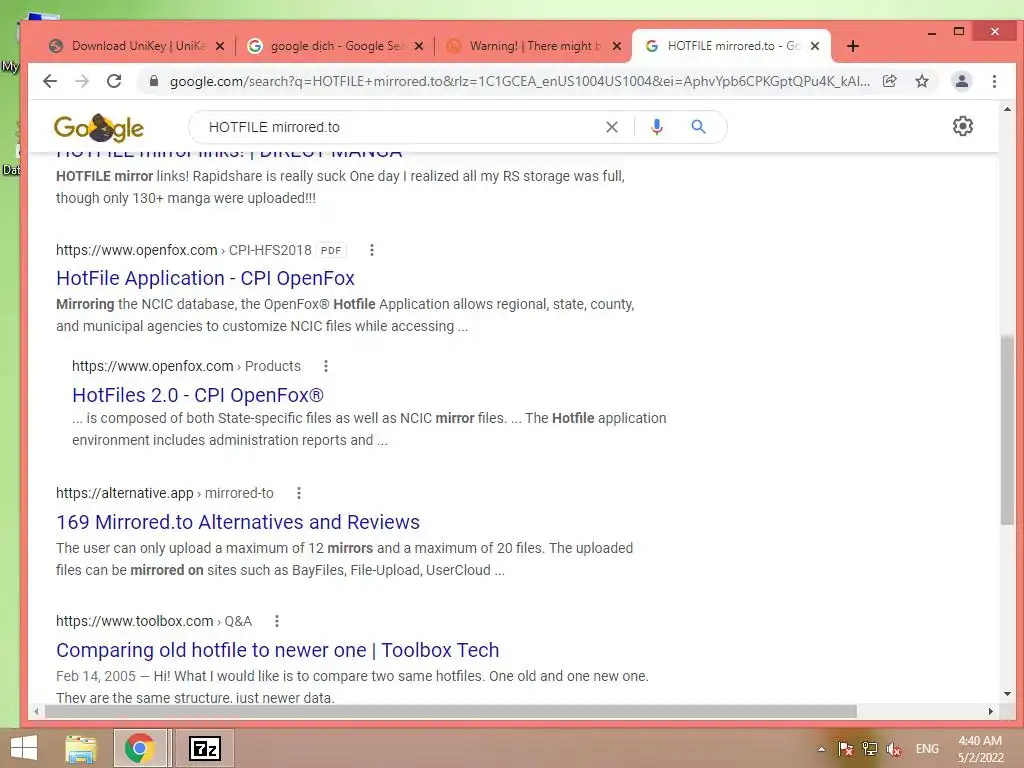Open a new browser tab

click(x=852, y=46)
